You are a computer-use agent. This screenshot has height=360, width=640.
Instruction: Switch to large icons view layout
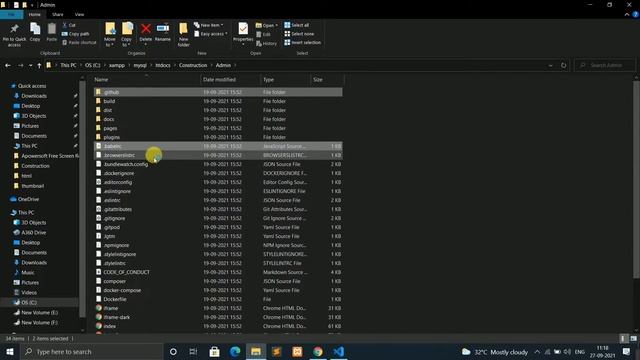coord(633,338)
